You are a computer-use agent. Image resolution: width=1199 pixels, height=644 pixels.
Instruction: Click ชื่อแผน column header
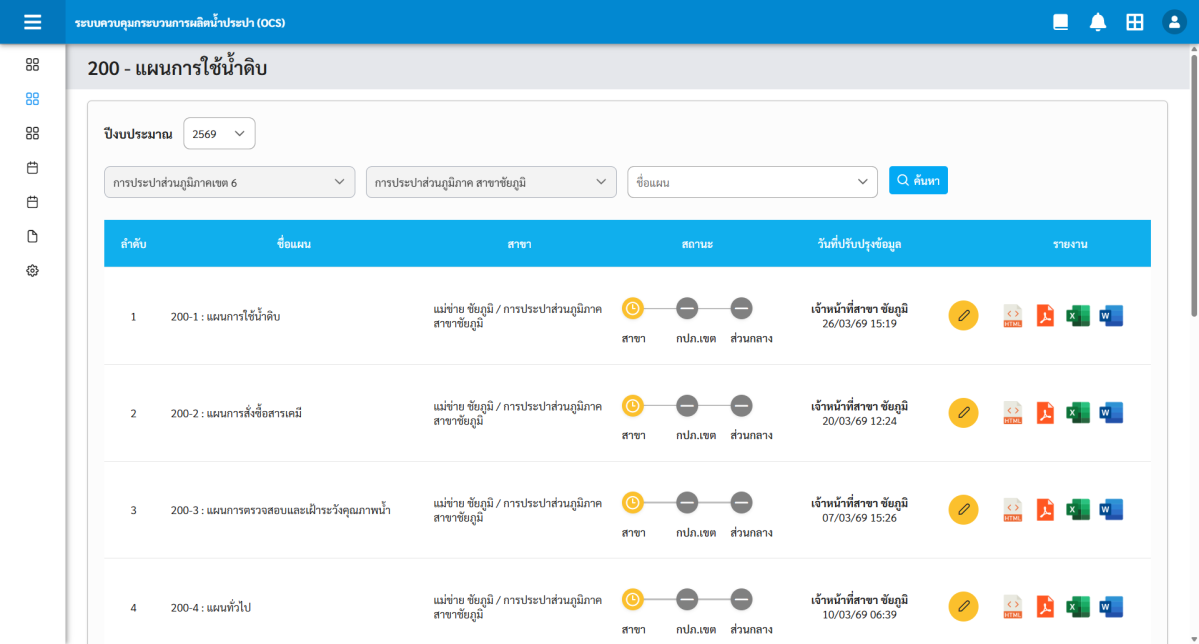pyautogui.click(x=294, y=244)
